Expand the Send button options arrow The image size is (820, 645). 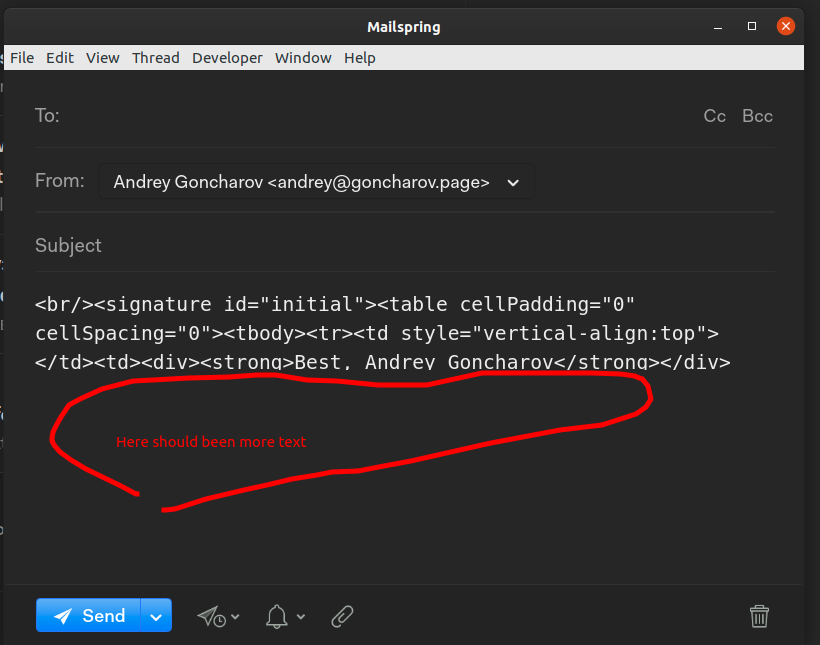point(156,616)
